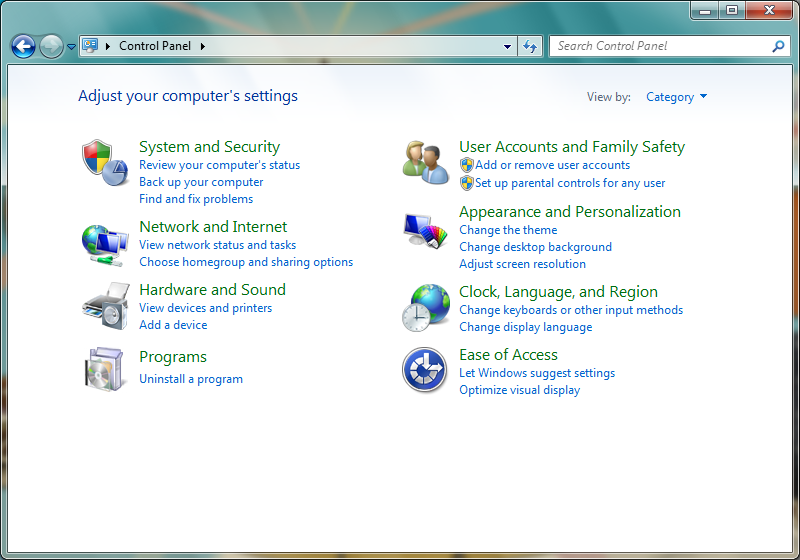Open the Network and Internet globe icon

pos(105,245)
